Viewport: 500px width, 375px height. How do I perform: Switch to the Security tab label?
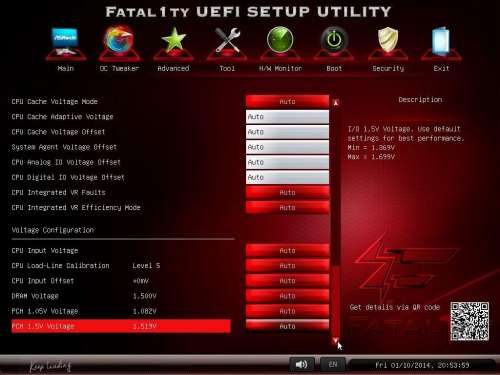click(388, 68)
